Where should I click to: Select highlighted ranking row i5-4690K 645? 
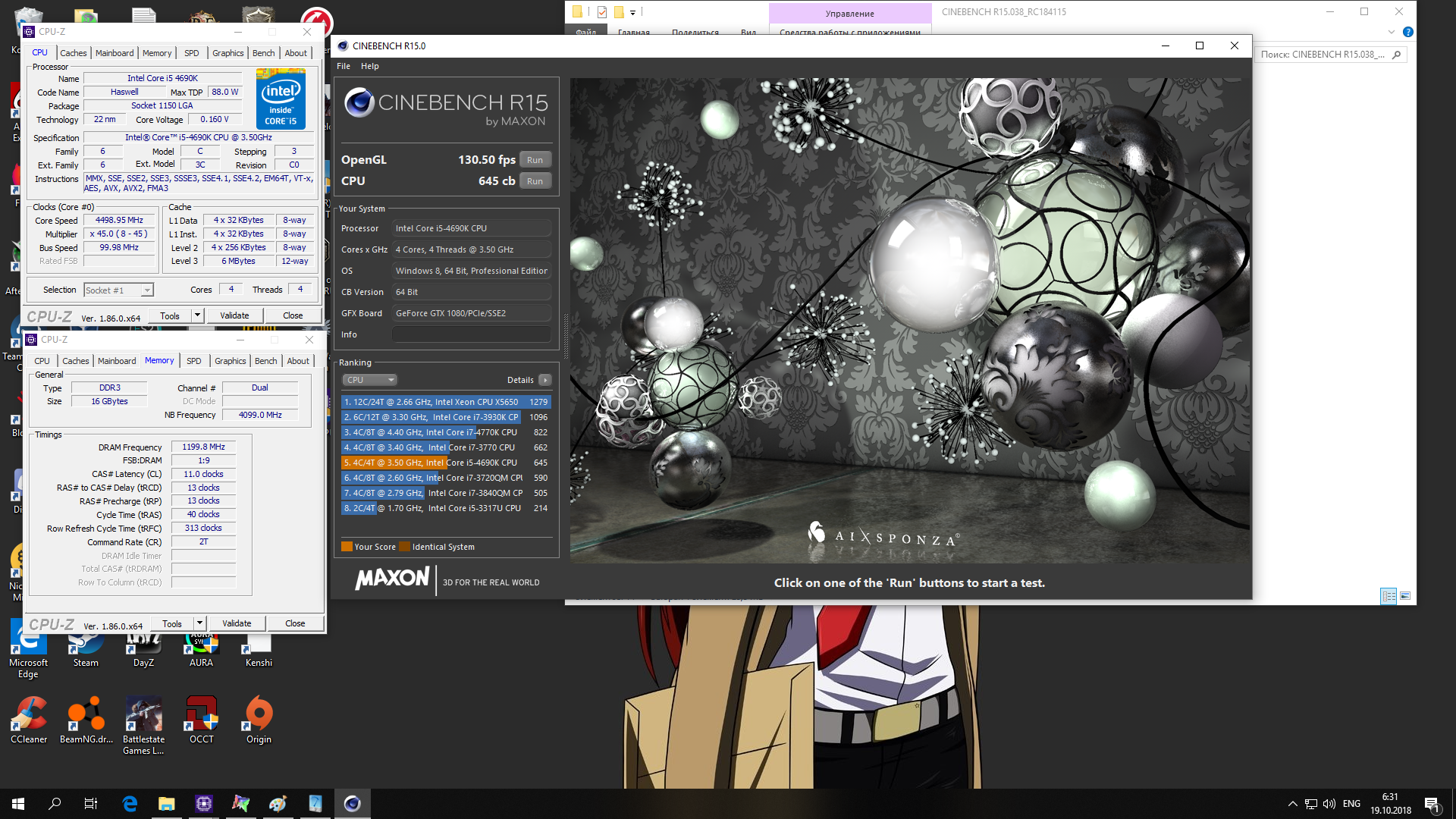coord(446,463)
